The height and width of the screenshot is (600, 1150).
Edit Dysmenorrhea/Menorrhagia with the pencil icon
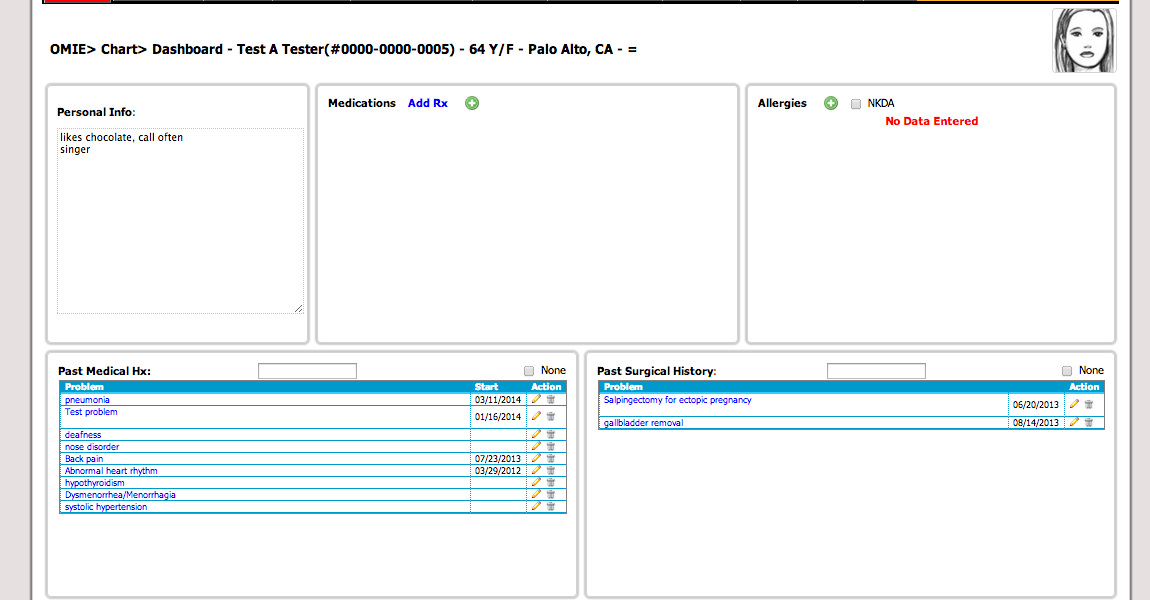[536, 494]
